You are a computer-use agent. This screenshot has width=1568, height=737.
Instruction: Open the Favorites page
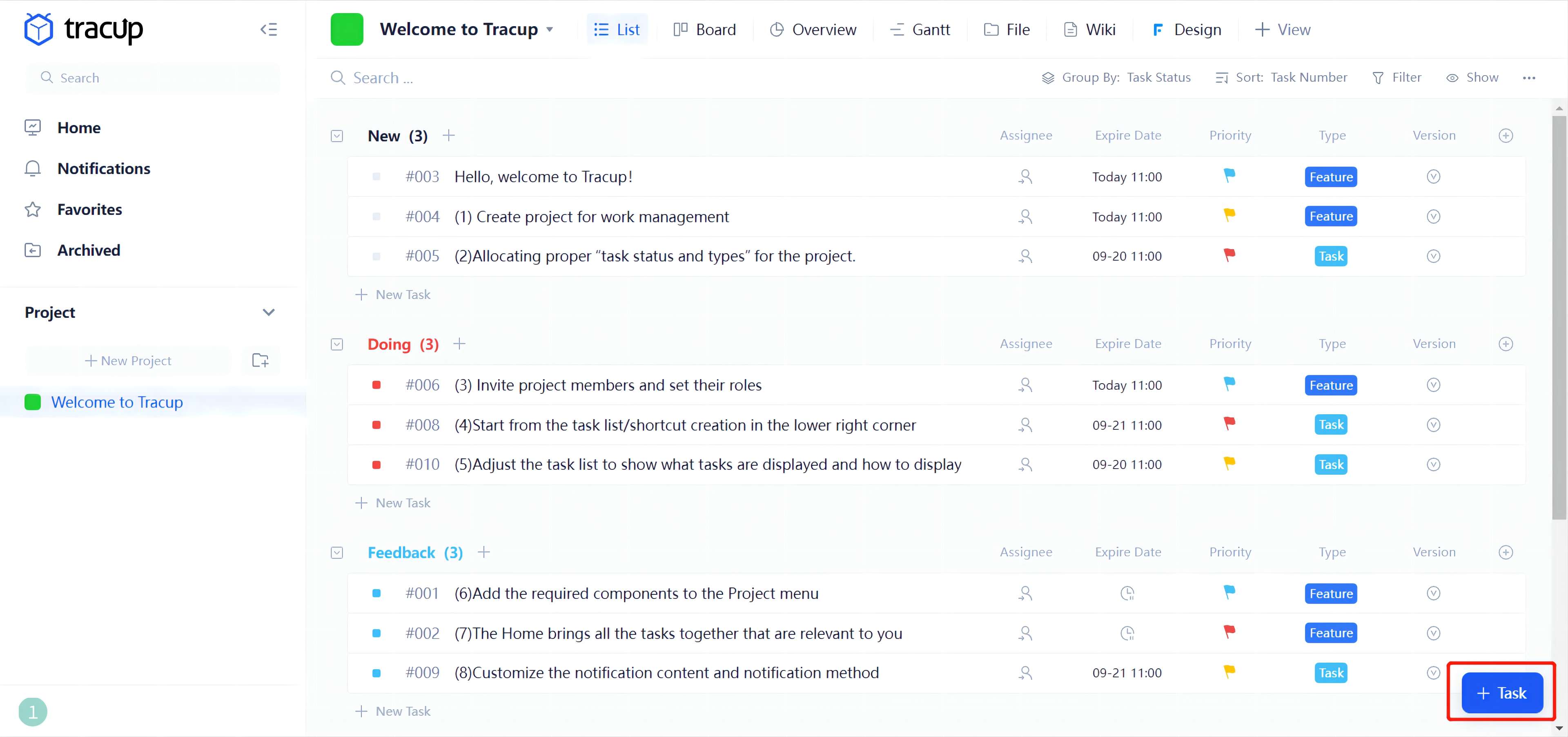point(89,209)
